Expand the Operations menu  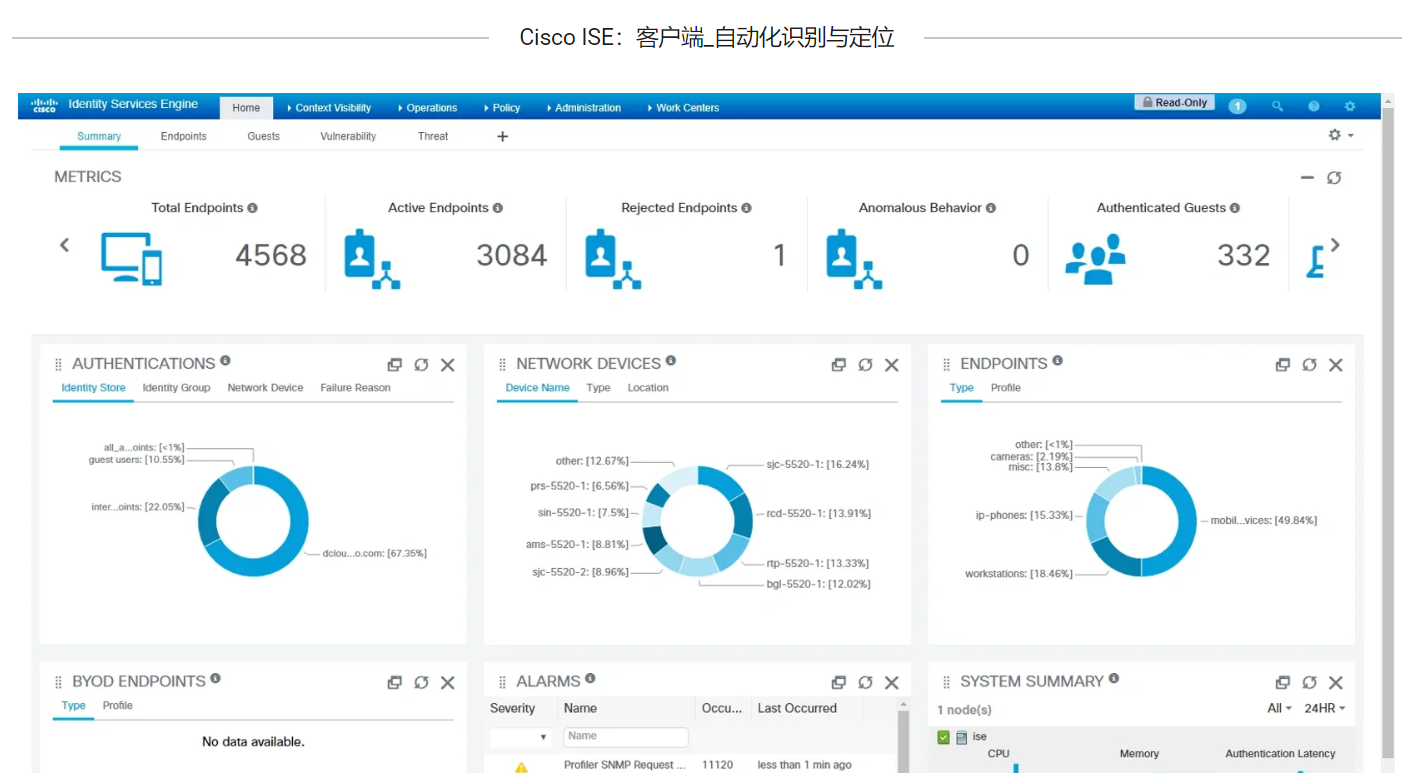427,107
